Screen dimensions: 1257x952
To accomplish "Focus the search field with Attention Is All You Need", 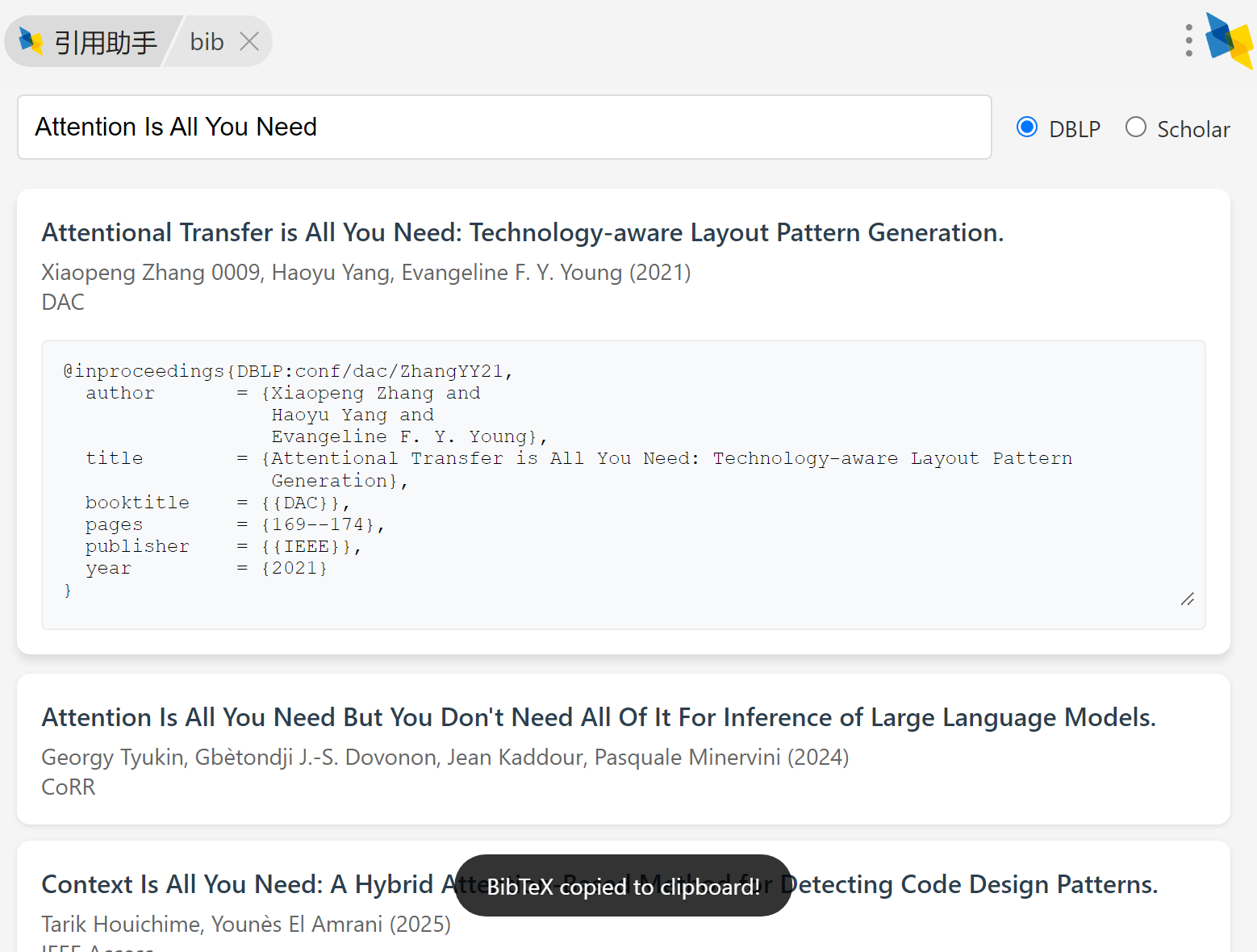I will click(x=504, y=127).
